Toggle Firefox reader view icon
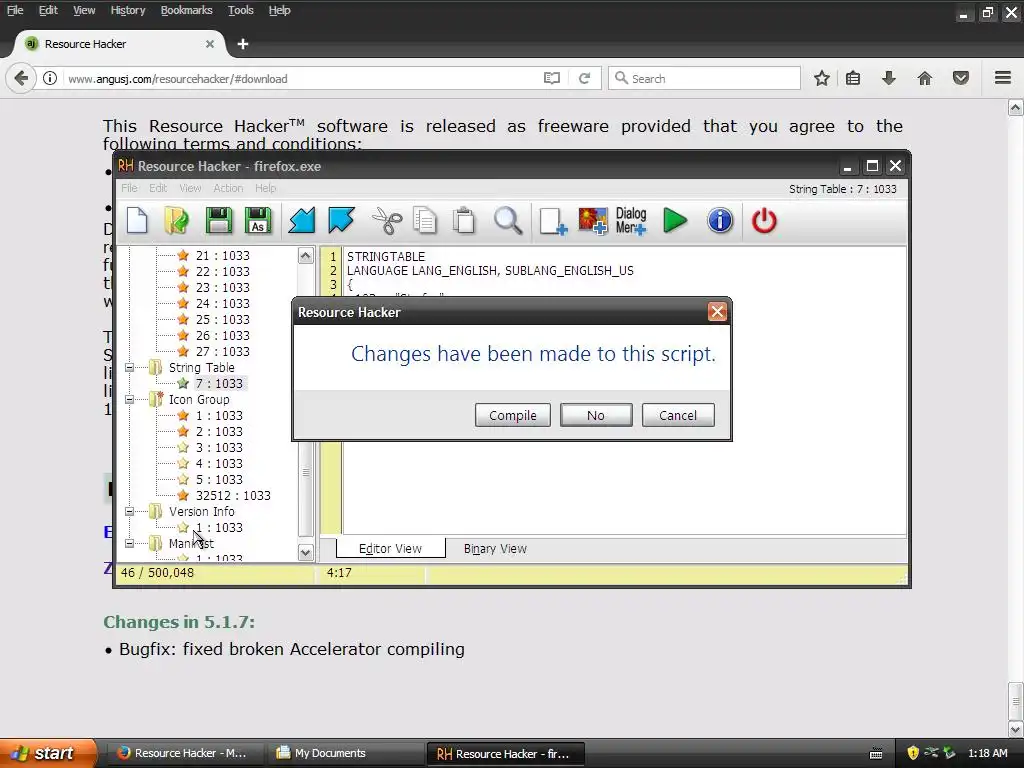Image resolution: width=1024 pixels, height=768 pixels. coord(552,78)
